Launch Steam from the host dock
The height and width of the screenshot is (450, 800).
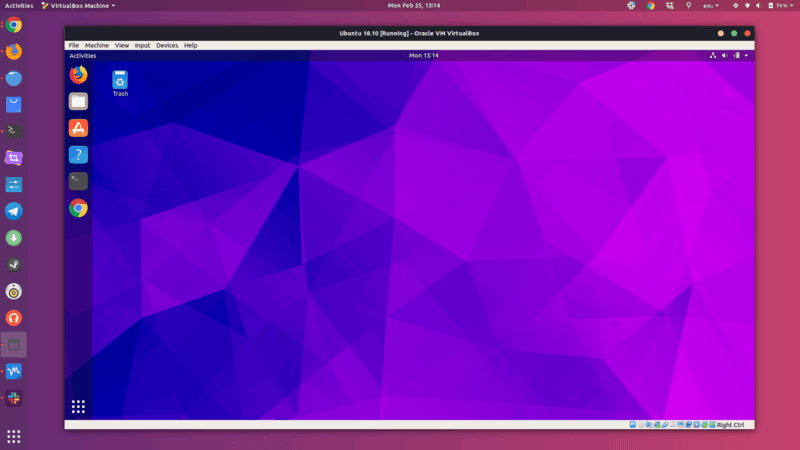14,265
